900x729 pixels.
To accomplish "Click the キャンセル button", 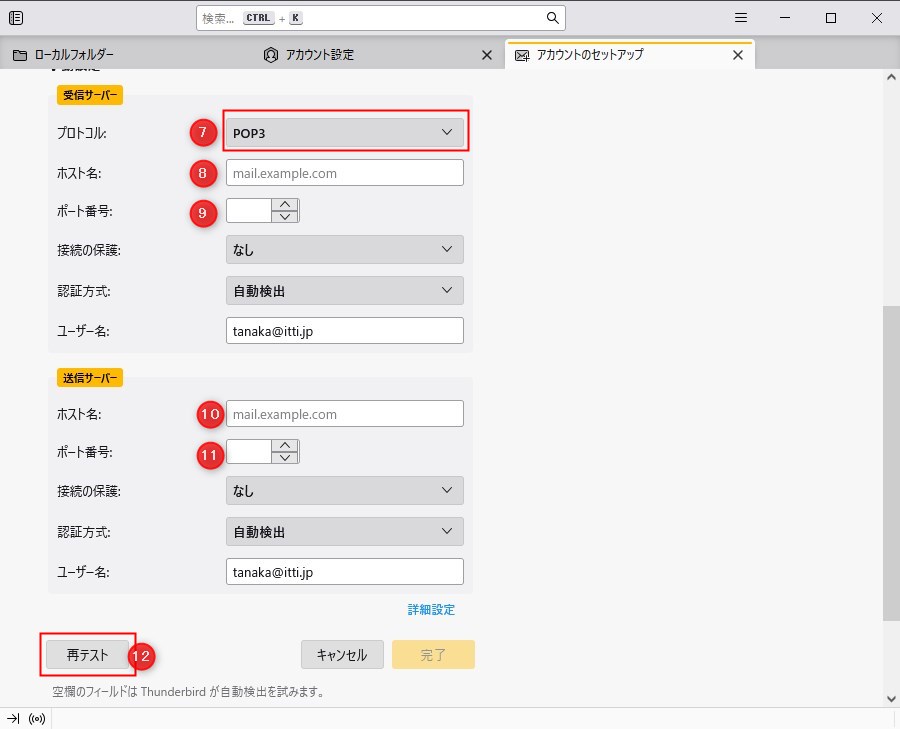I will (x=342, y=655).
